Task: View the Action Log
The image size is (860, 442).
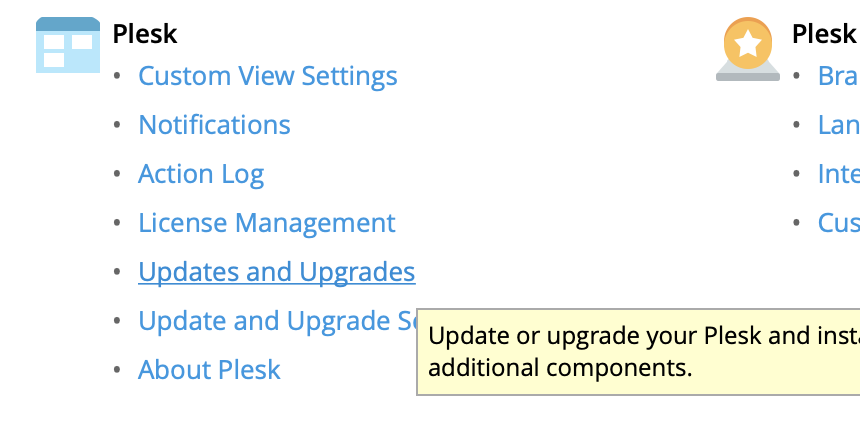Action: (201, 174)
